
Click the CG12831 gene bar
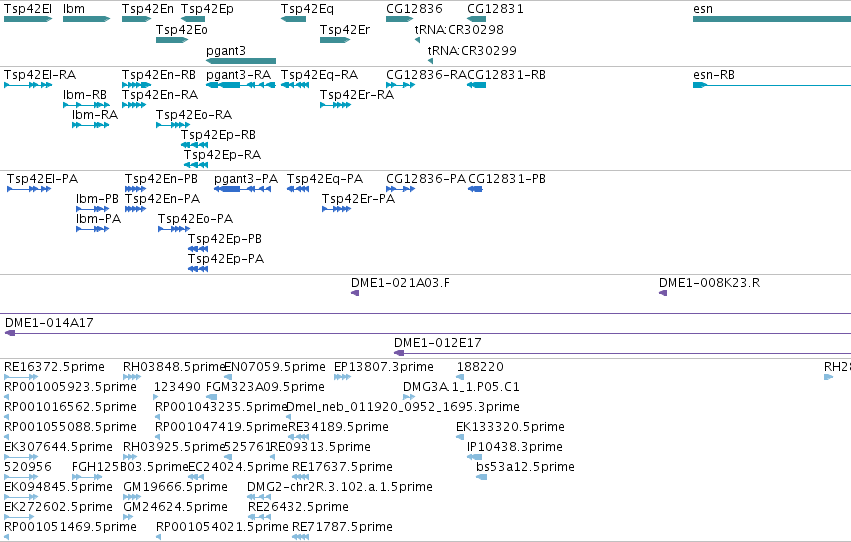476,19
